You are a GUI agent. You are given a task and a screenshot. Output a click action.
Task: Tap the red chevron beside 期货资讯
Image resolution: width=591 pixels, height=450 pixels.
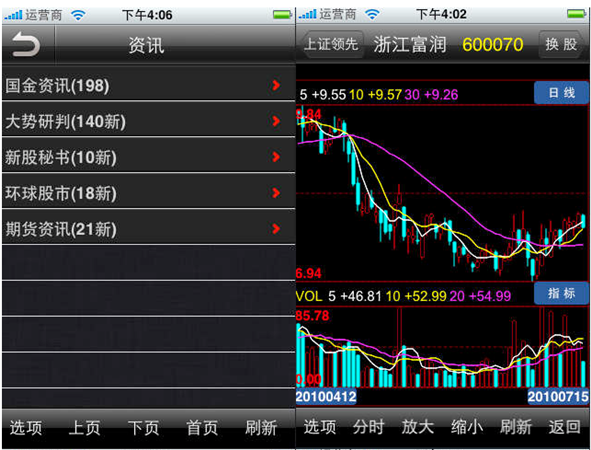click(276, 228)
